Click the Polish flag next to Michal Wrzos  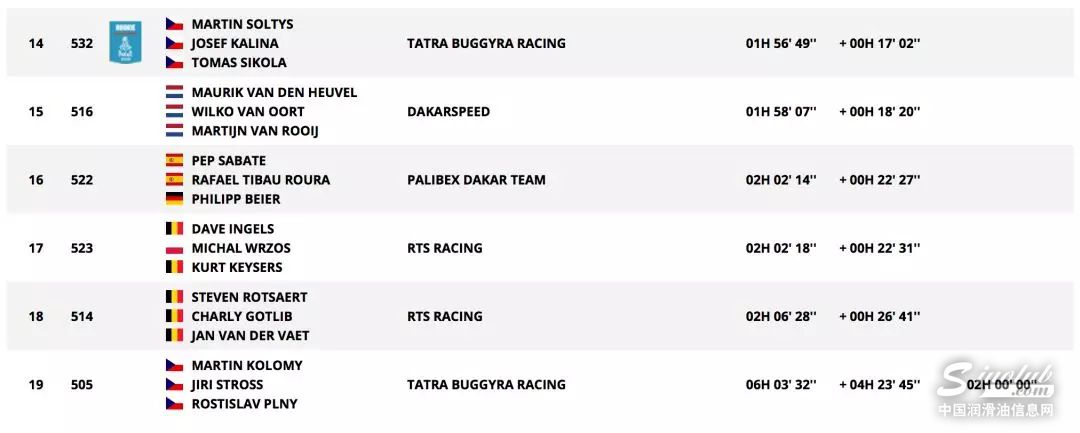[174, 248]
